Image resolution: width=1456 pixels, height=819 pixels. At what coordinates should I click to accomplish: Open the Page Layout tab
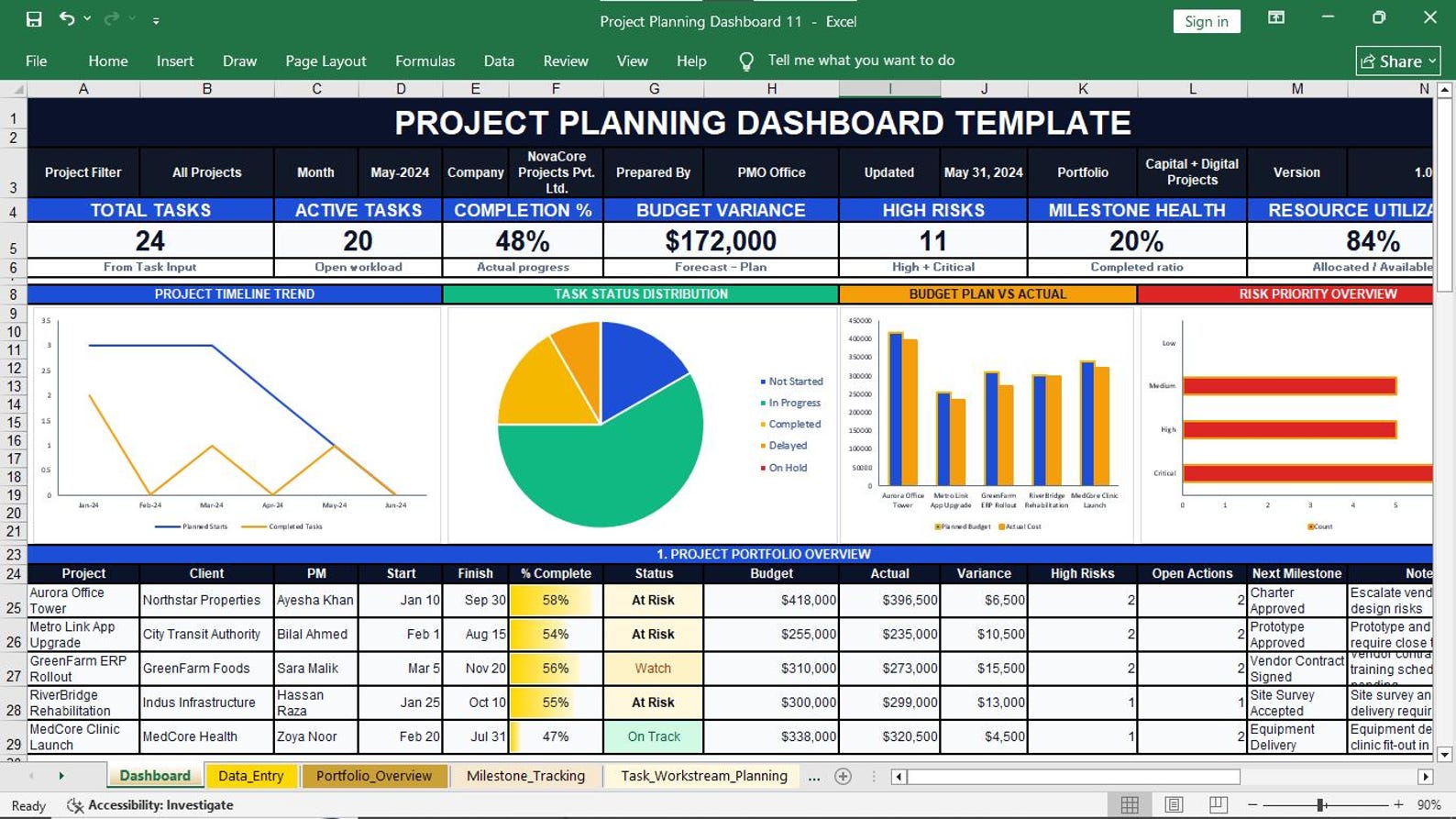coord(325,61)
